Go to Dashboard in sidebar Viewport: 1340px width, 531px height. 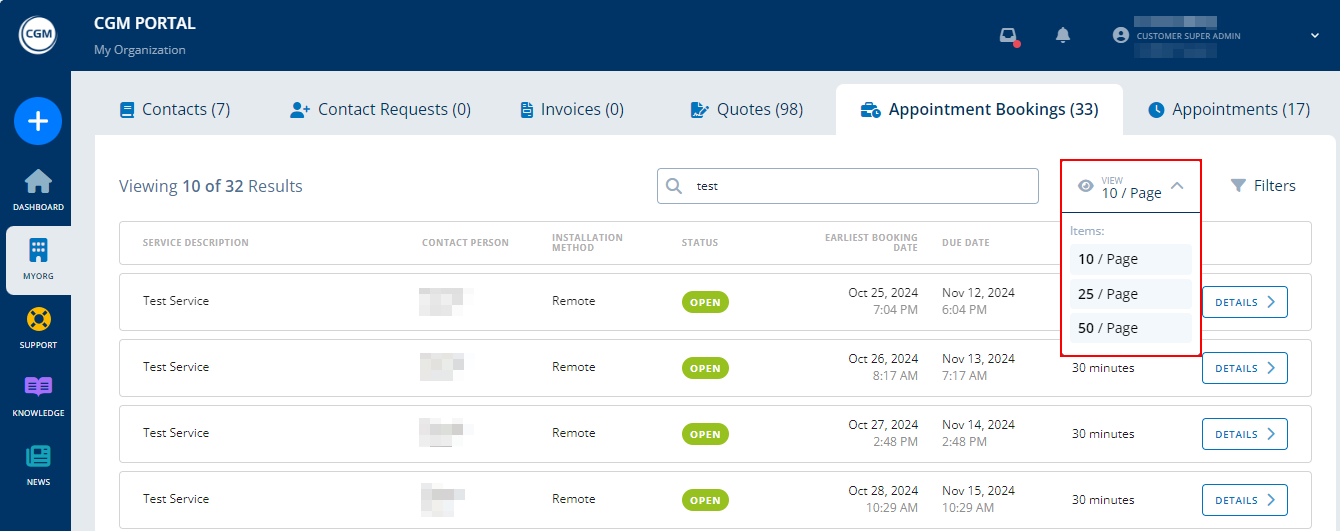[x=38, y=190]
